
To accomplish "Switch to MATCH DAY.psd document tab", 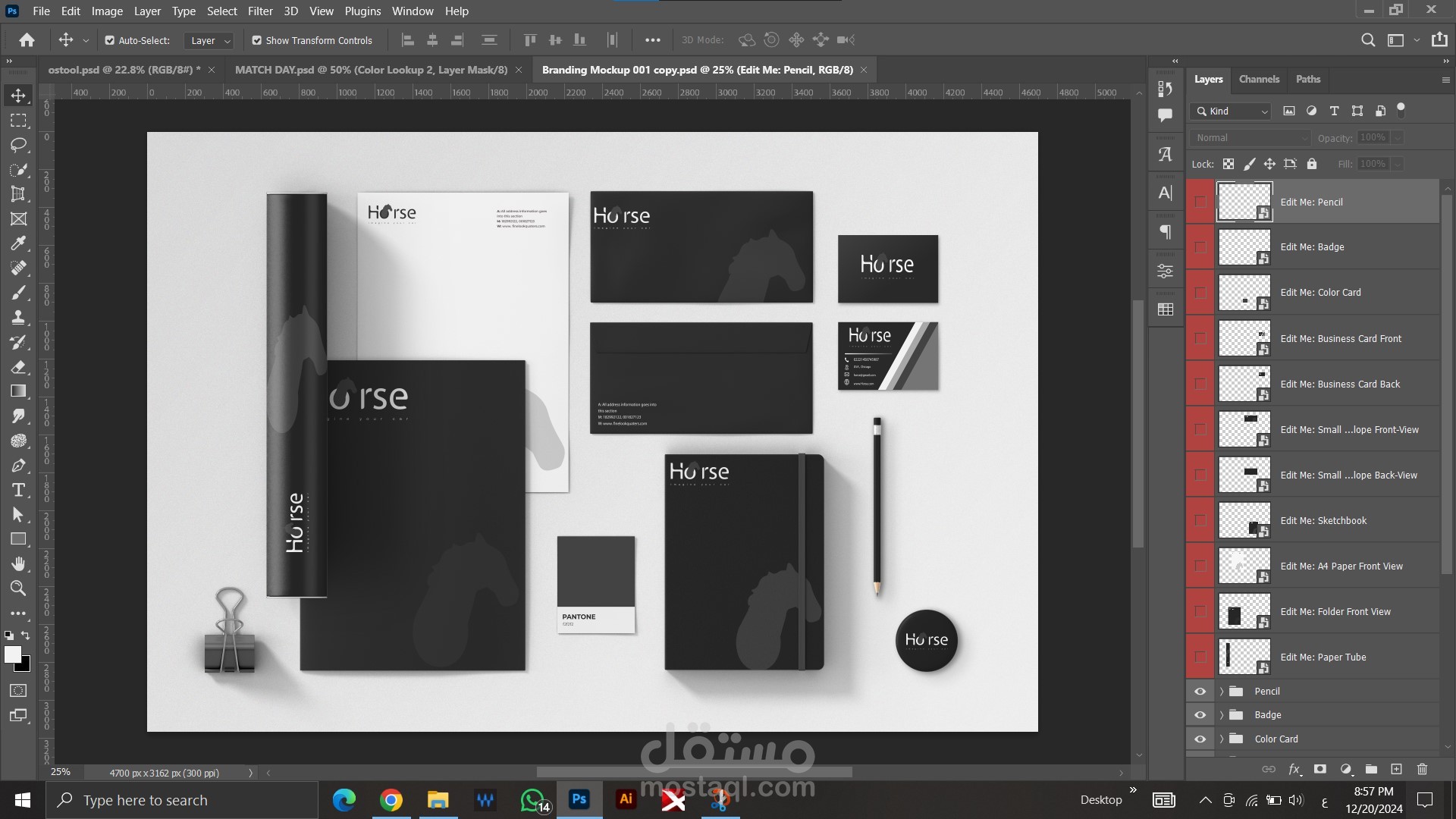I will click(371, 70).
